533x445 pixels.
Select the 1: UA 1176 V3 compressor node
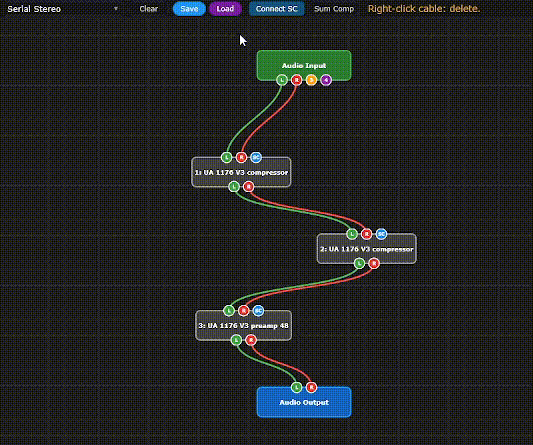click(x=241, y=172)
